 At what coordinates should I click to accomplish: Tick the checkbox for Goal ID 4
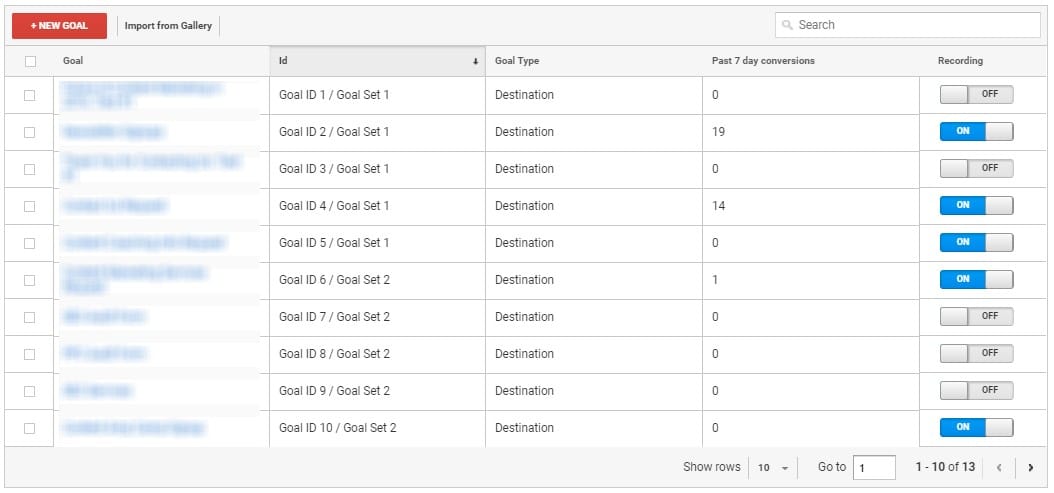[x=30, y=206]
